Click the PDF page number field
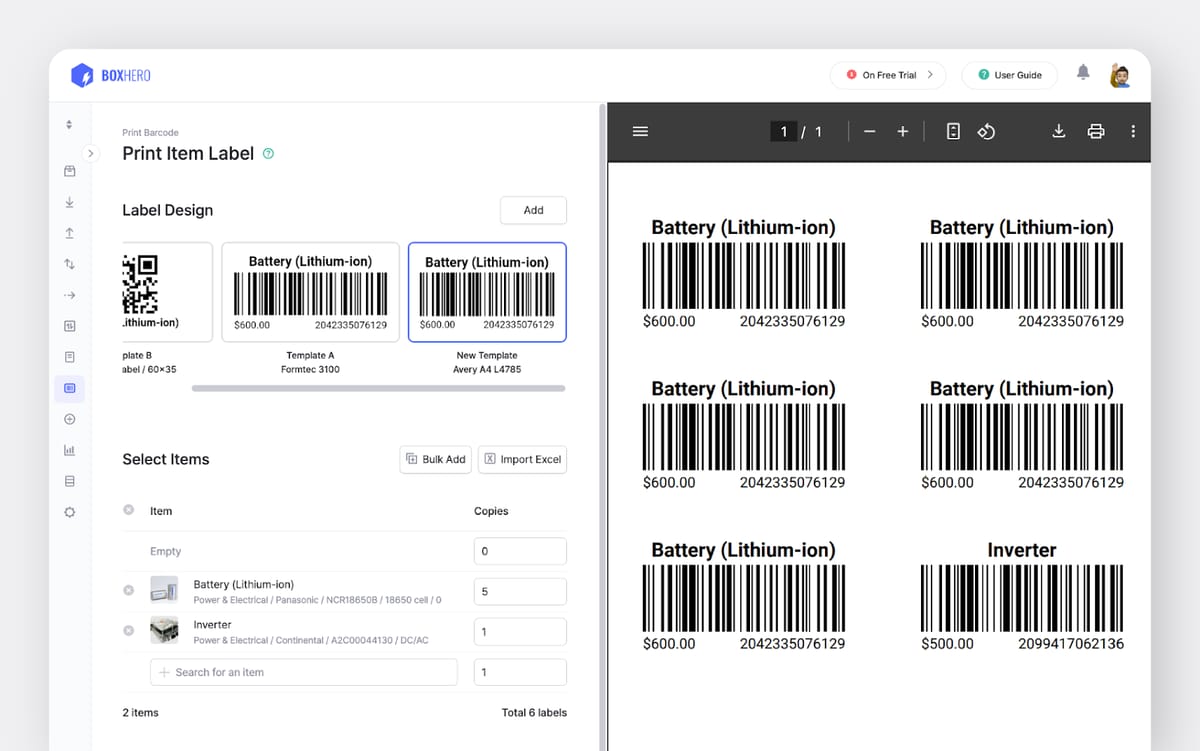1200x751 pixels. click(x=784, y=131)
